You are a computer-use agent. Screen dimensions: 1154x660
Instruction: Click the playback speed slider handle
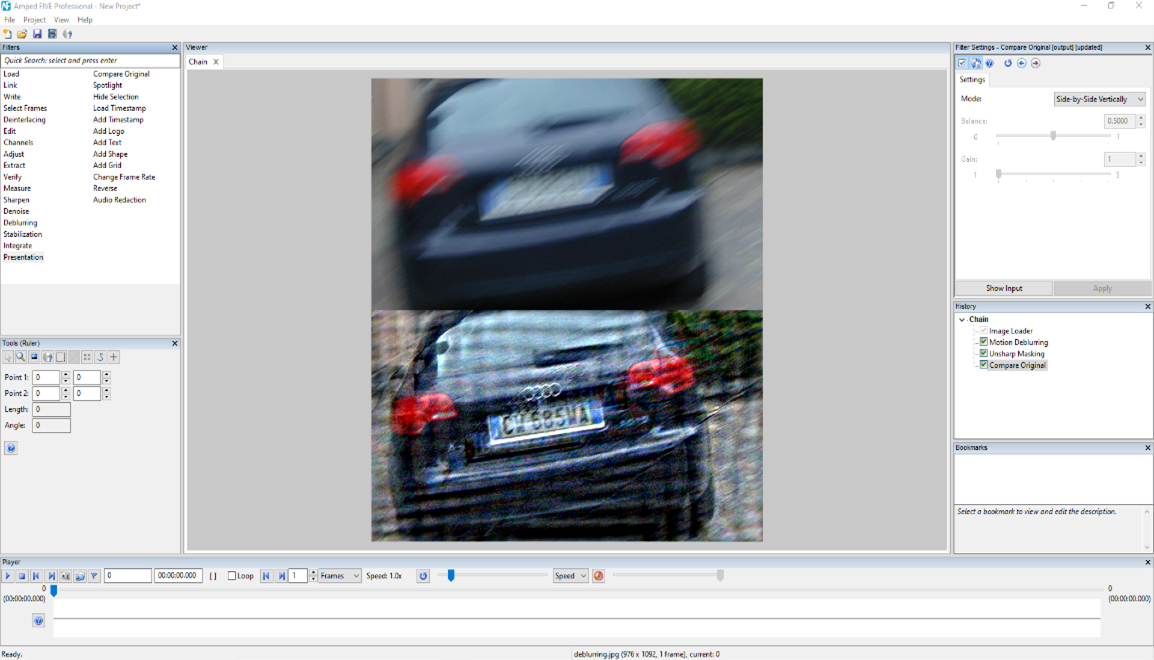tap(451, 575)
